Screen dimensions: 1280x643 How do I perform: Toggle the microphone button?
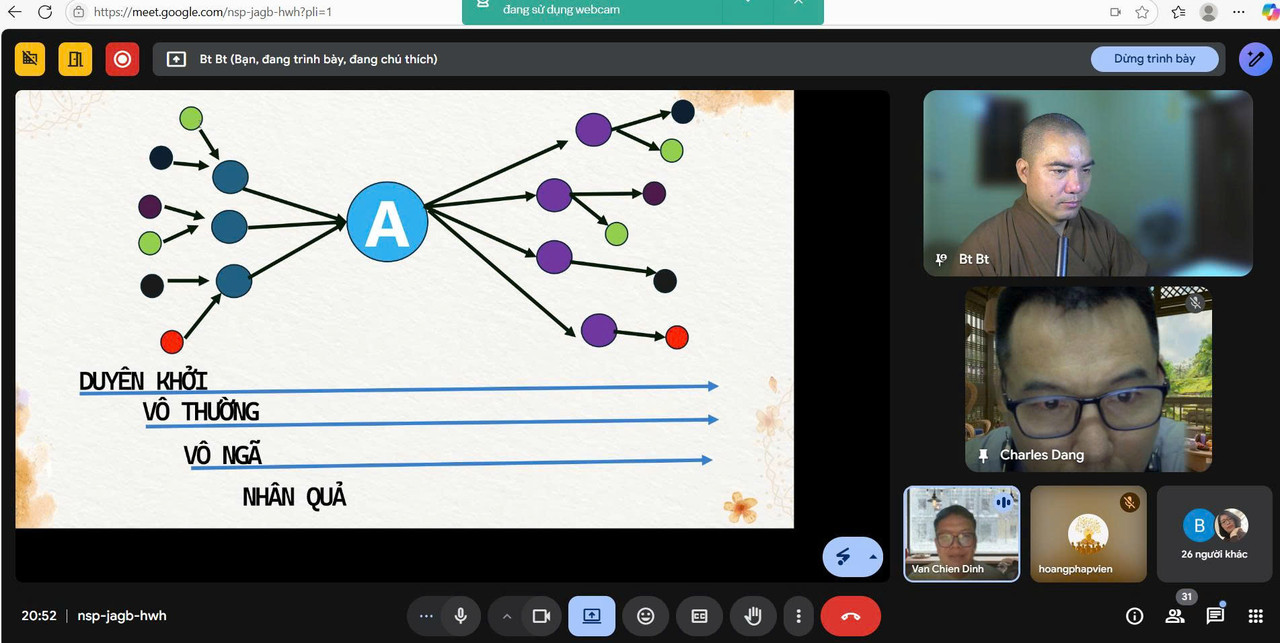click(x=461, y=616)
